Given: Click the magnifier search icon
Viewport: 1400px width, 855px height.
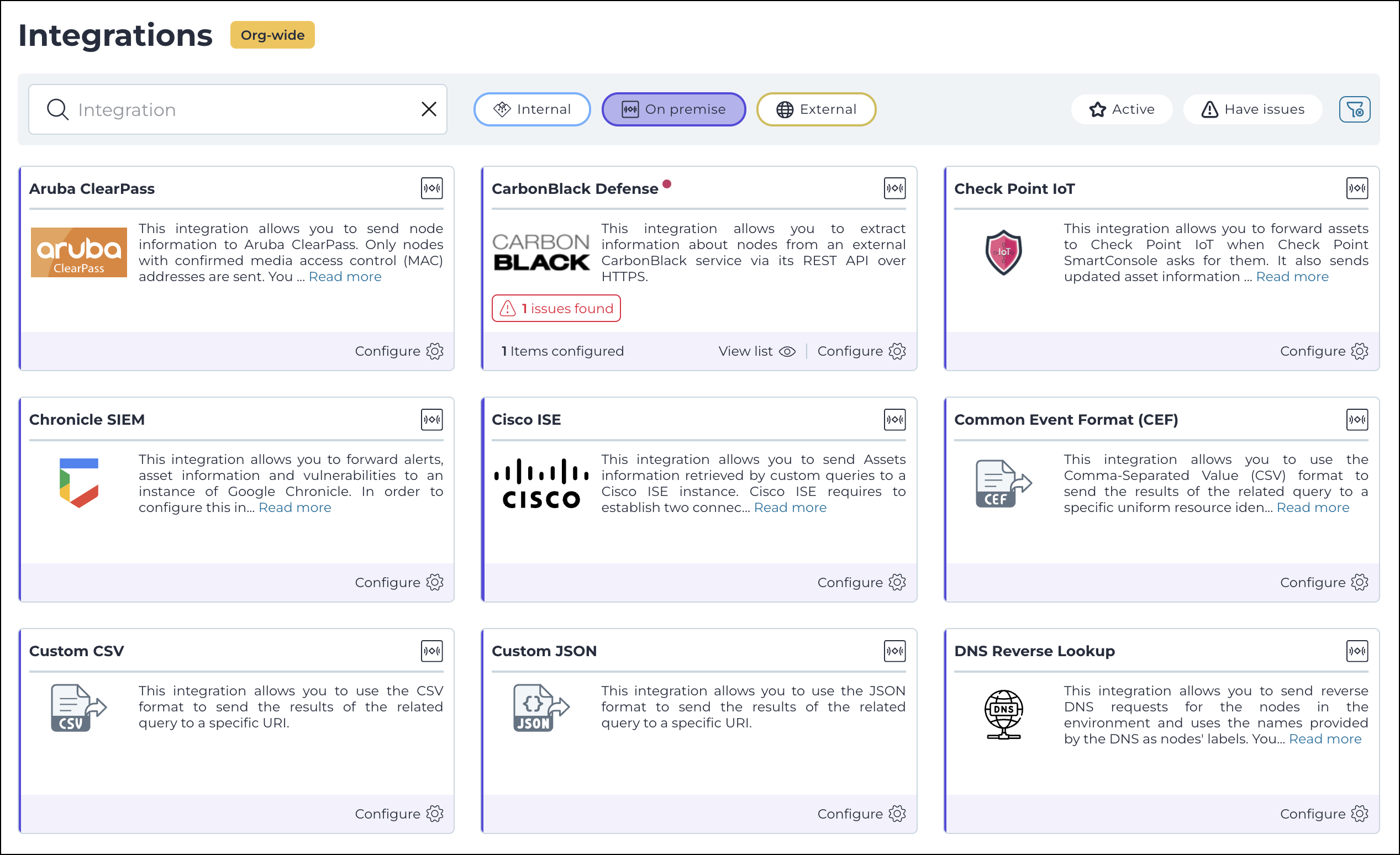Looking at the screenshot, I should (57, 109).
